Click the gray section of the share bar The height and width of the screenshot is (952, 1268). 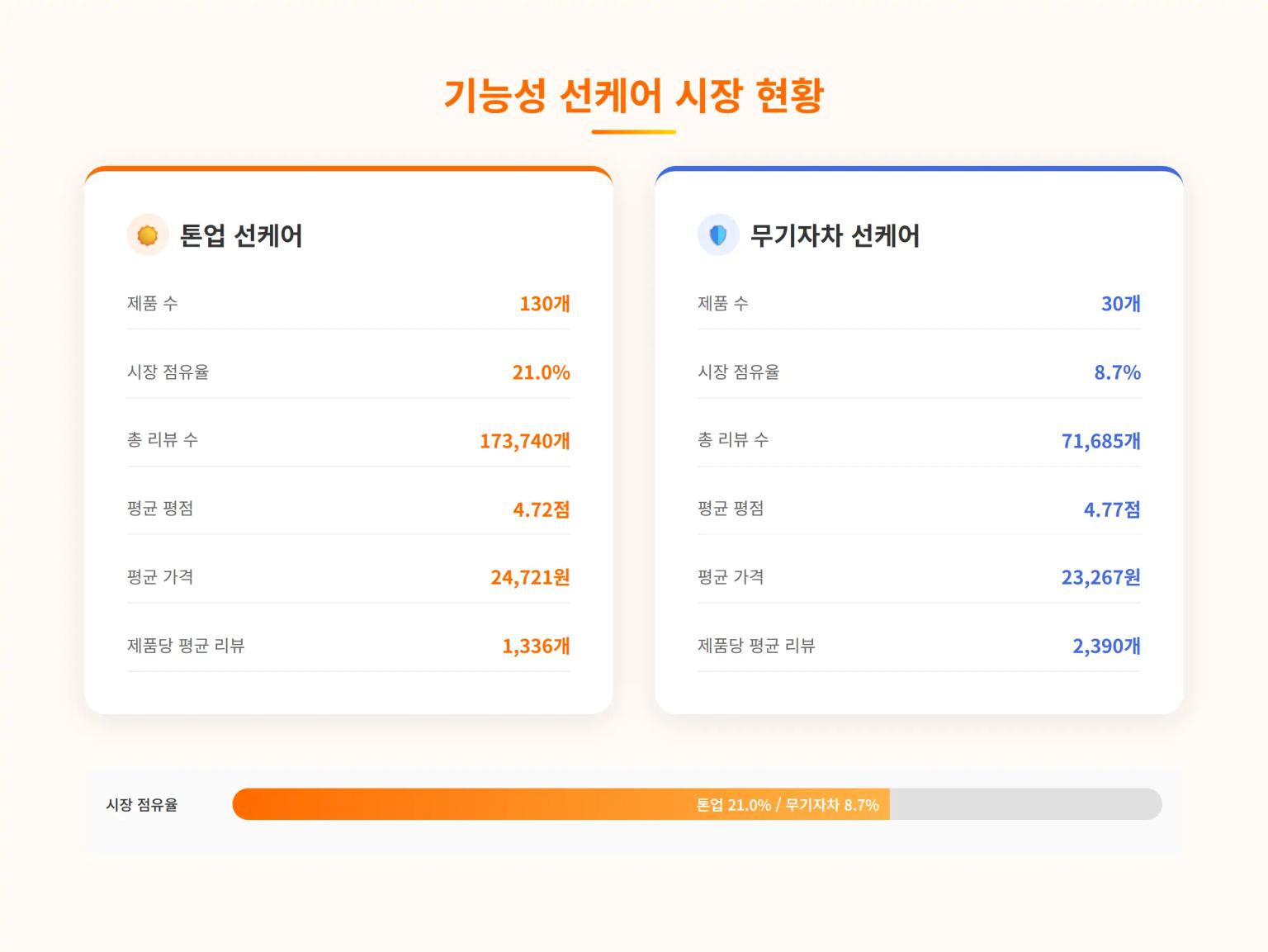point(1032,803)
